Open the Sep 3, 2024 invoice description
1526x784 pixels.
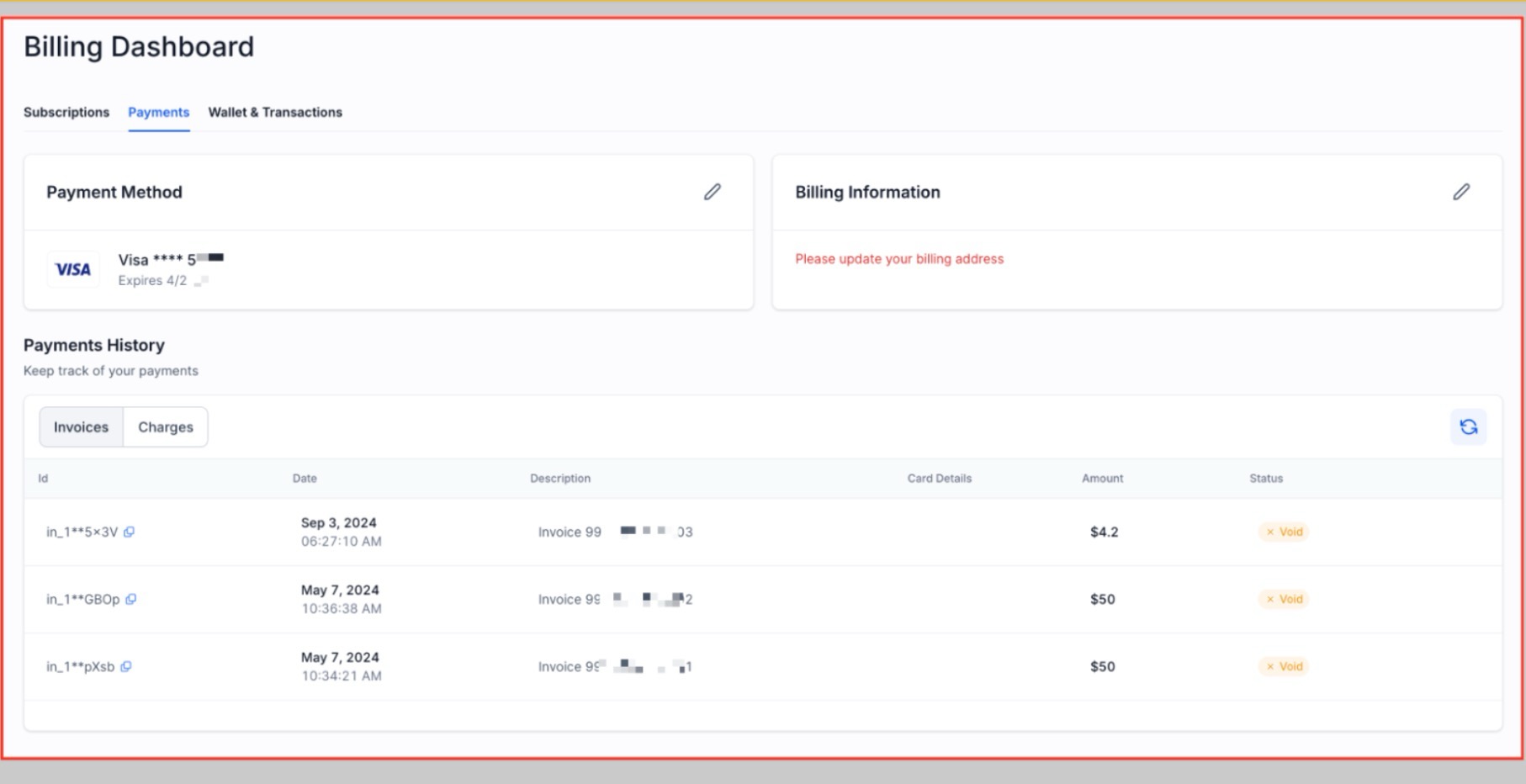(615, 532)
